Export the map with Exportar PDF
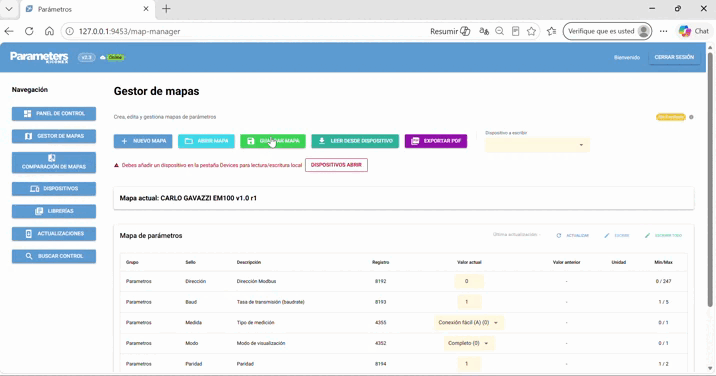This screenshot has height=376, width=716. (436, 141)
